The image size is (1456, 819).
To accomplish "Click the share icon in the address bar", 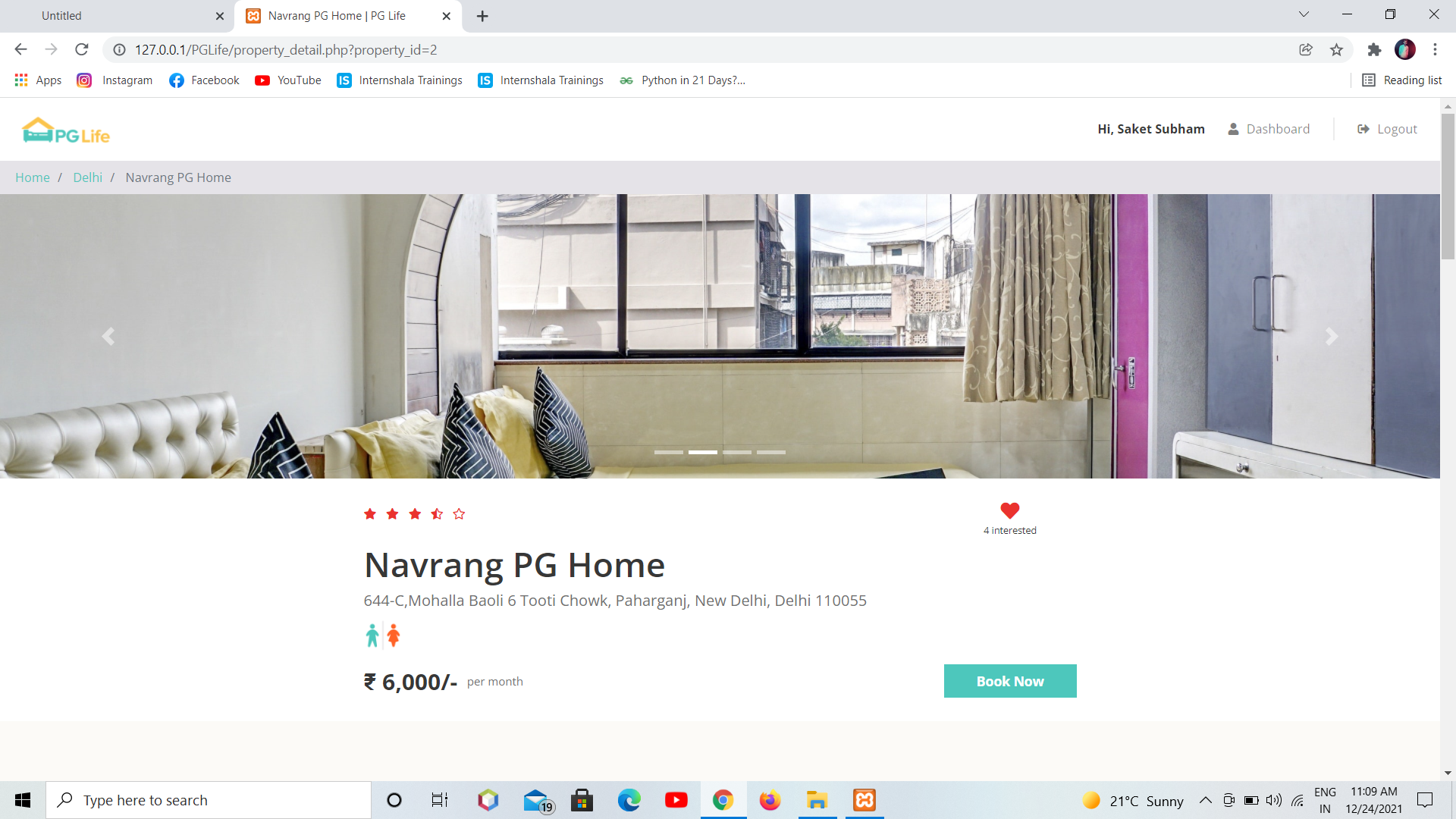I will click(1305, 49).
